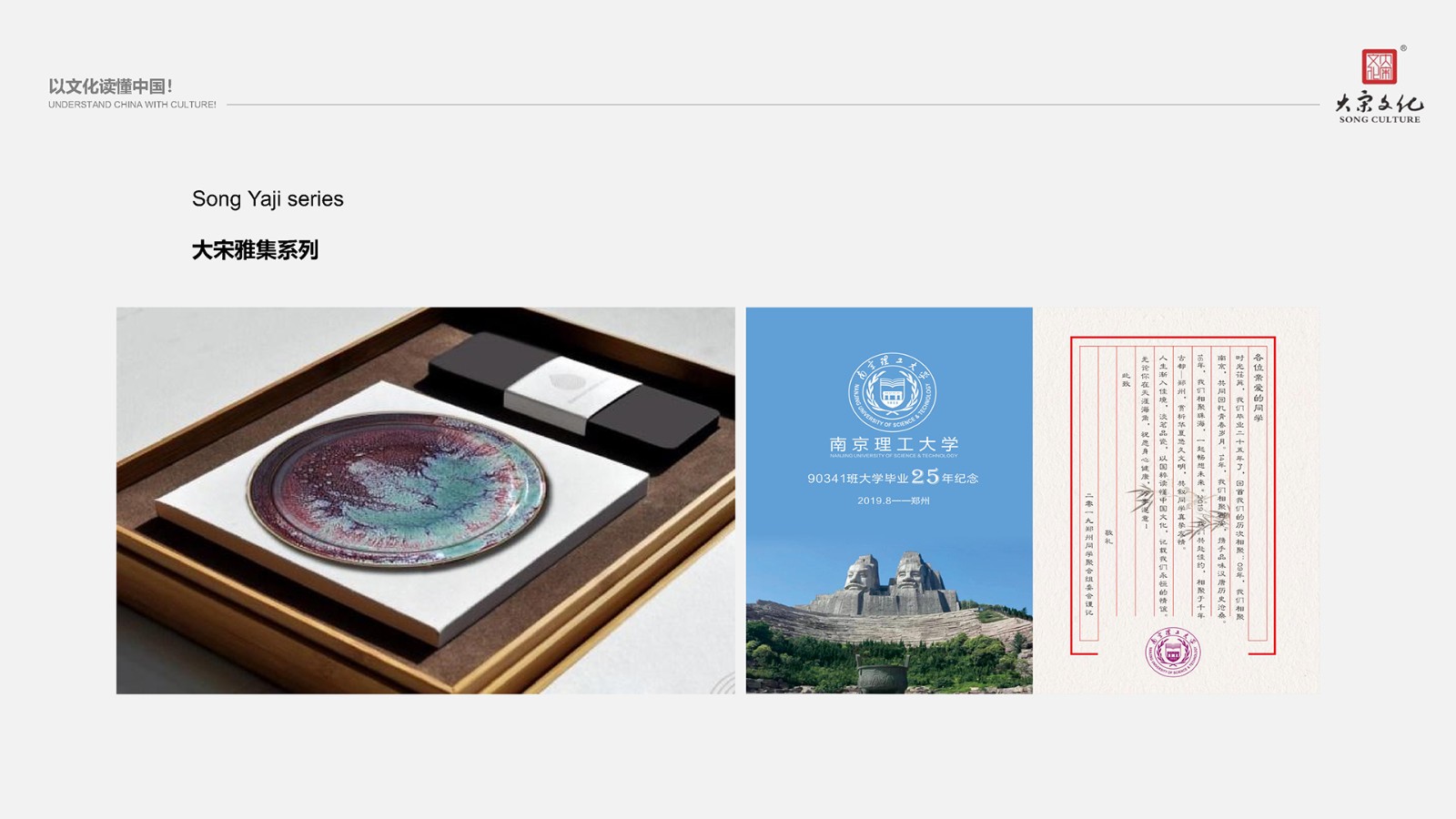This screenshot has width=1456, height=819.
Task: Select the 25年纪念 anniversary line
Action: click(893, 477)
